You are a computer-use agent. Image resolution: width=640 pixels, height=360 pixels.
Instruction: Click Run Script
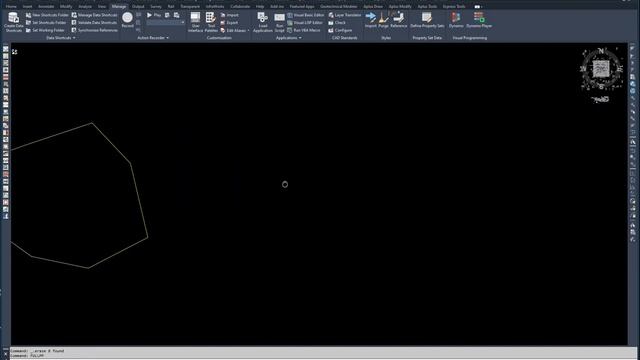click(x=280, y=22)
